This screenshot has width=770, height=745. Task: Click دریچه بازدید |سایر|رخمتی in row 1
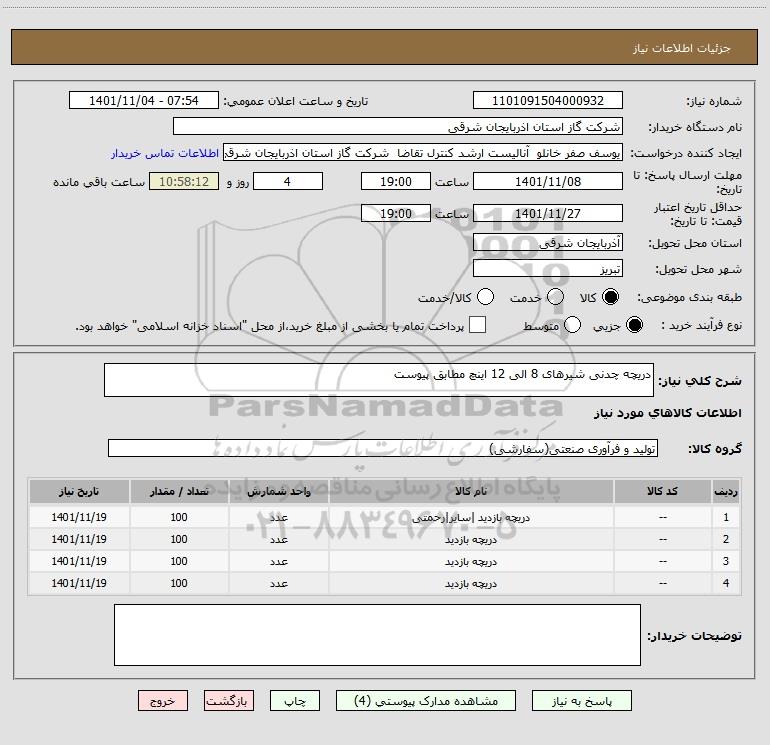471,518
